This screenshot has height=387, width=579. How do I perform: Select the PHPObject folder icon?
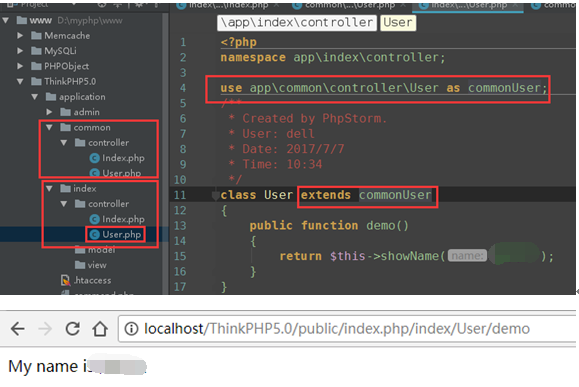click(x=36, y=66)
